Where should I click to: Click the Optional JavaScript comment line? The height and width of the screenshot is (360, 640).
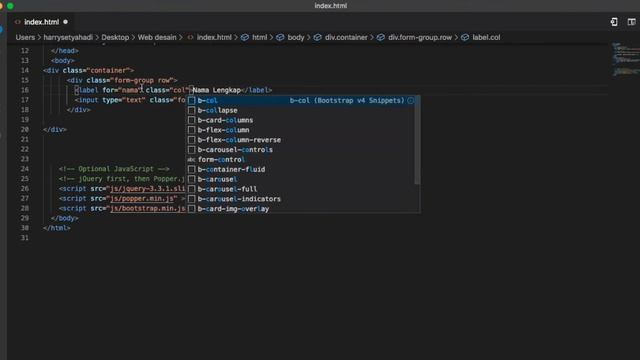point(114,169)
